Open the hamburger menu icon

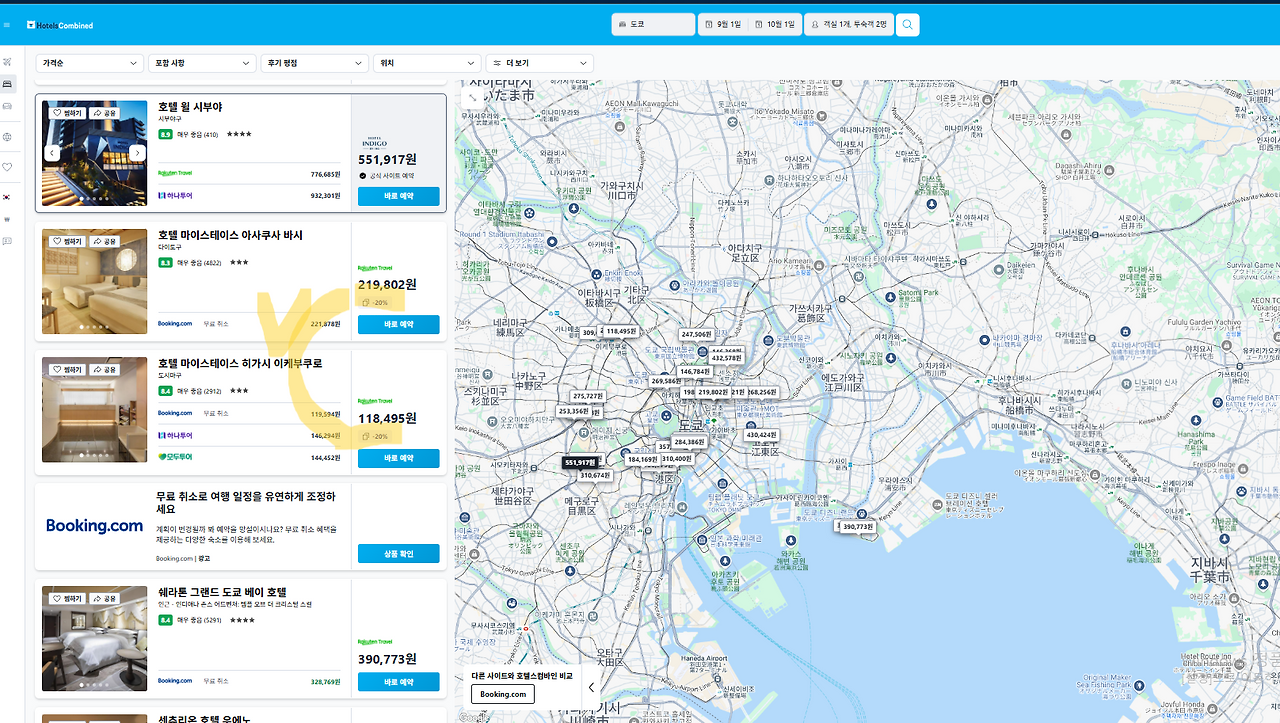pos(7,25)
